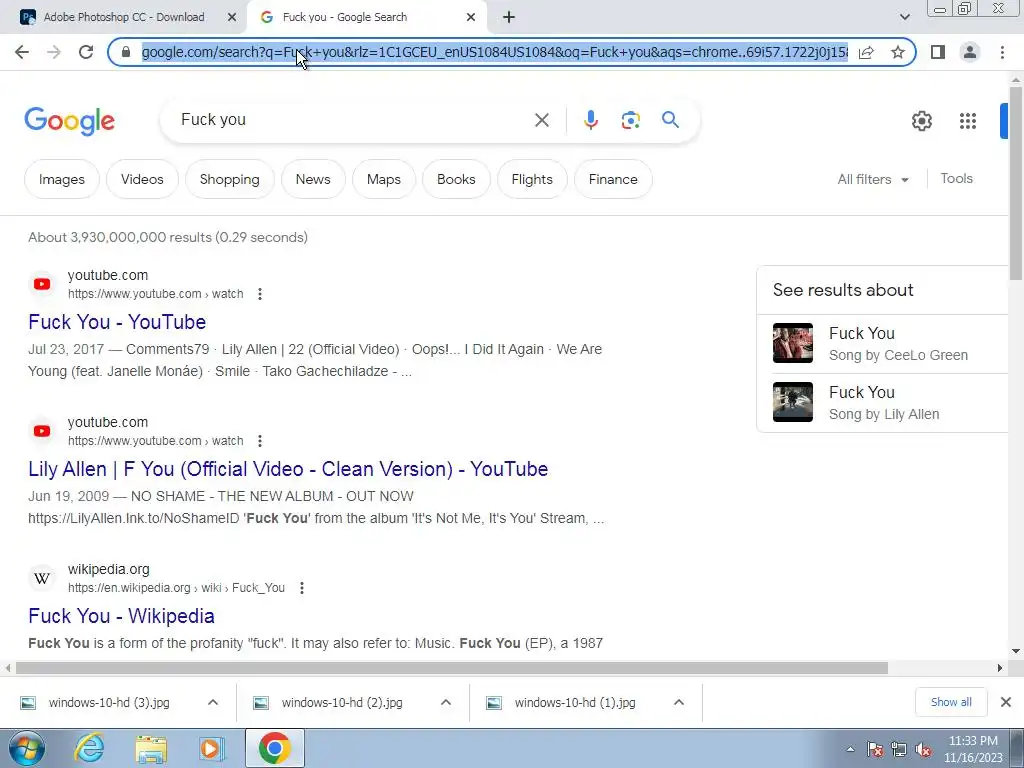Open menu for windows-10-hd (2).jpg download

click(x=446, y=703)
